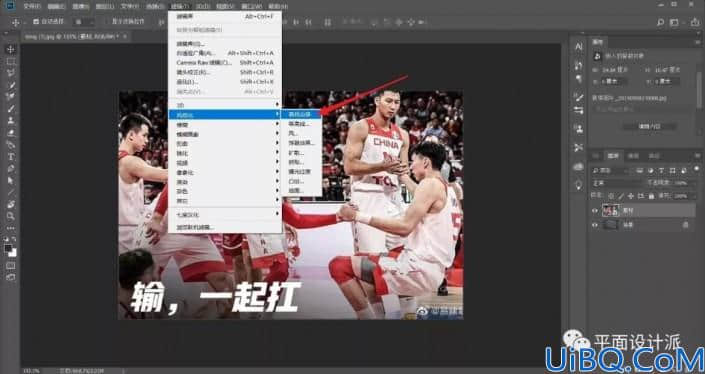
Task: Choose 查找边缘 (Find Edges) in the Stylize submenu
Action: pyautogui.click(x=302, y=114)
